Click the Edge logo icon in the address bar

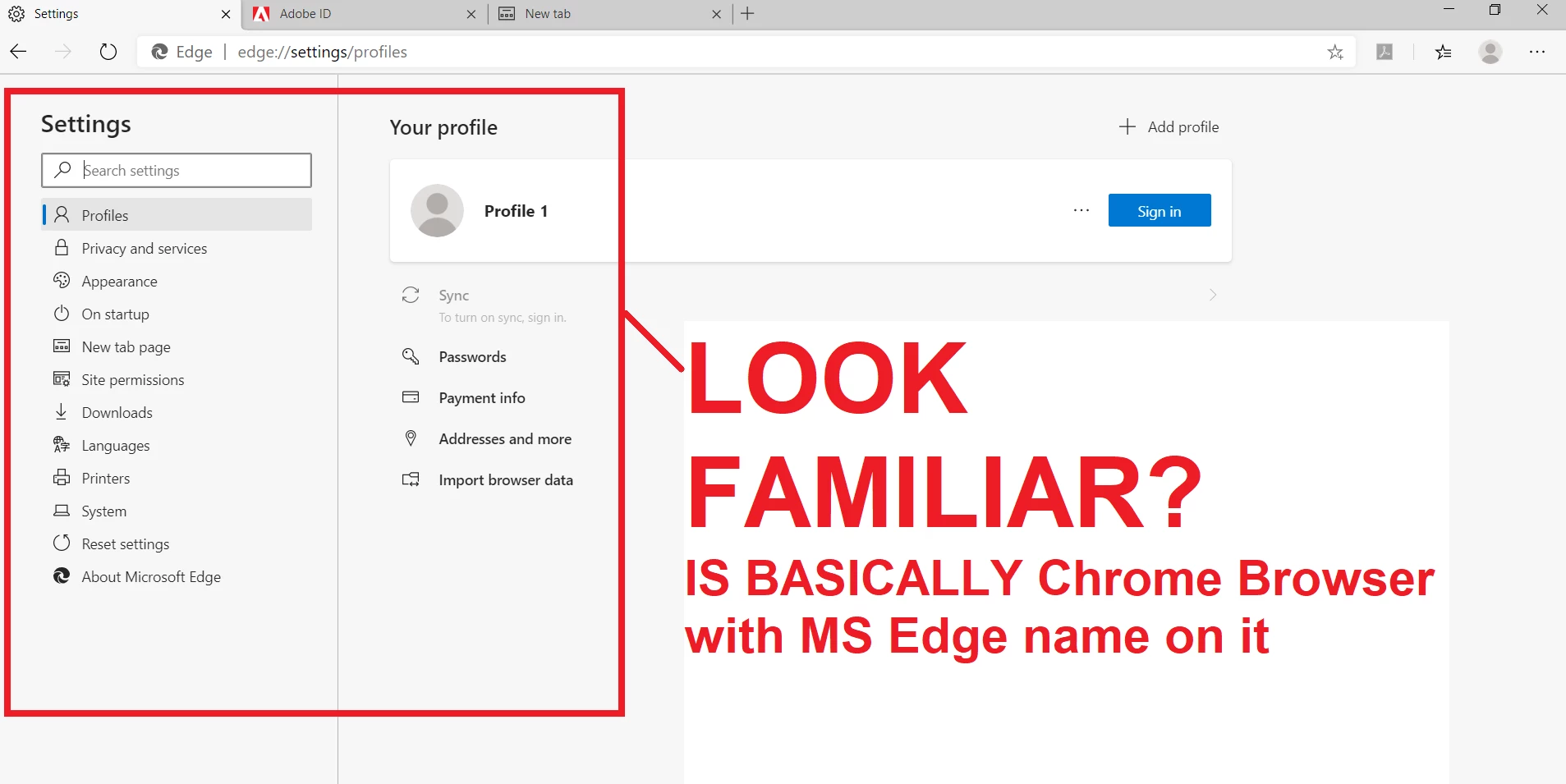[159, 52]
